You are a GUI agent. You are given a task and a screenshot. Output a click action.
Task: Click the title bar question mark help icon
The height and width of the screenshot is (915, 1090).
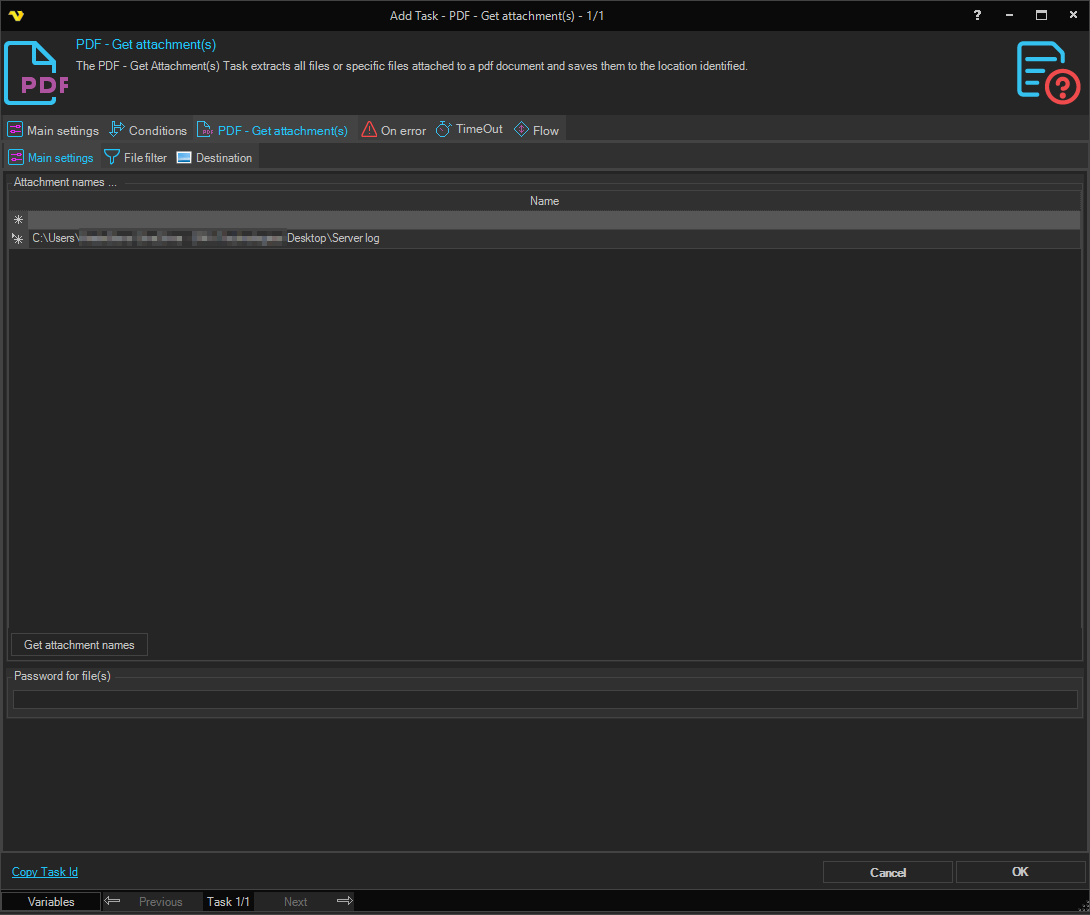(x=977, y=15)
